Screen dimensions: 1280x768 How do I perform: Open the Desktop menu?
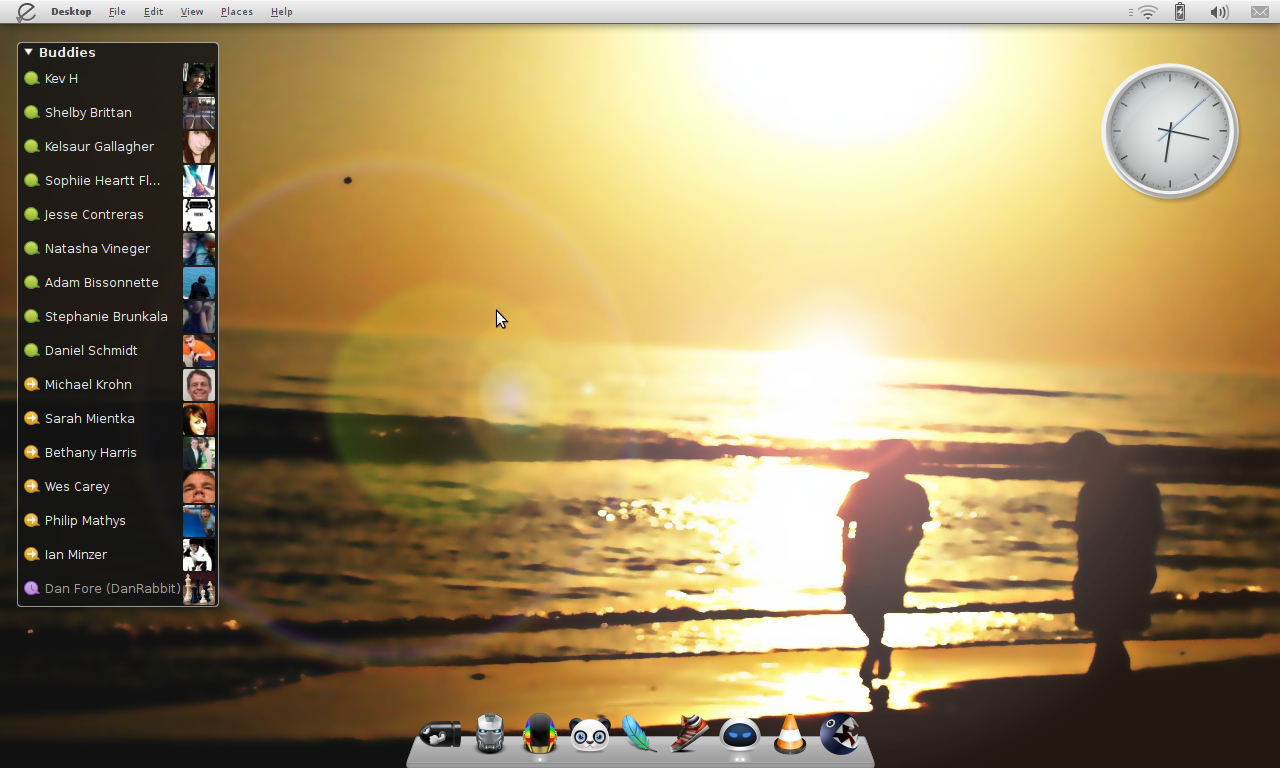tap(71, 12)
